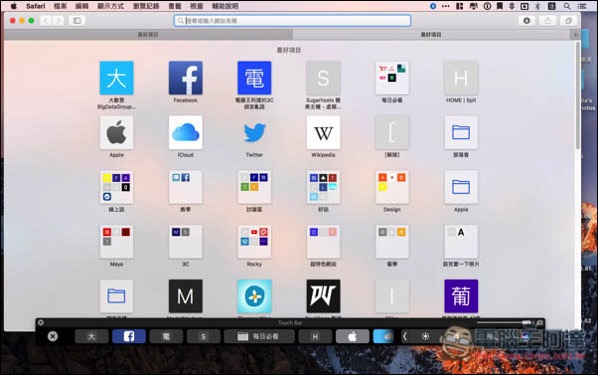Open the folder tile left of the Design folder
Screen dimensions: 598x375
pyautogui.click(x=323, y=187)
